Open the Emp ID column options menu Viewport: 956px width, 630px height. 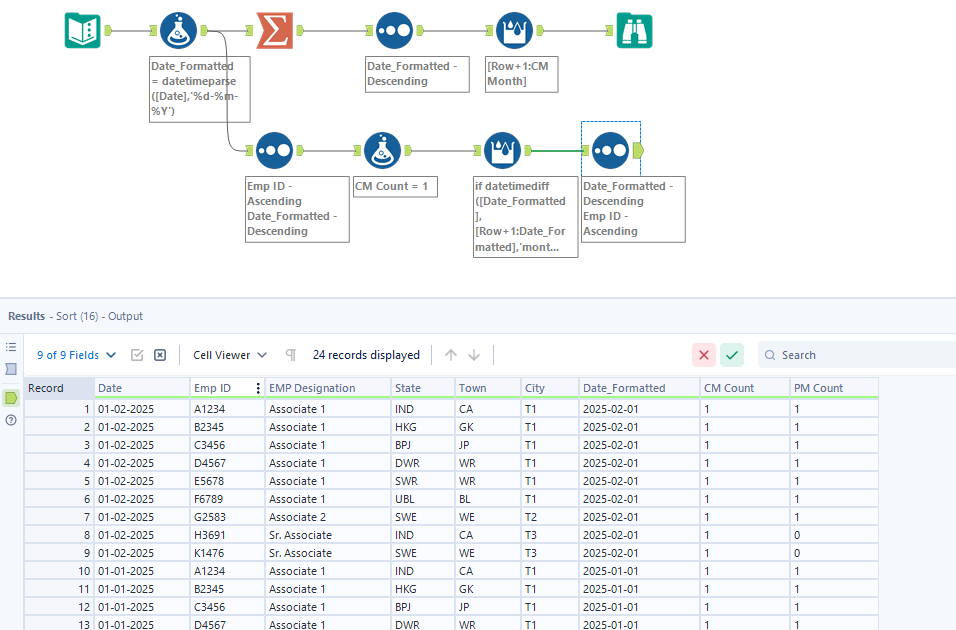pos(258,387)
